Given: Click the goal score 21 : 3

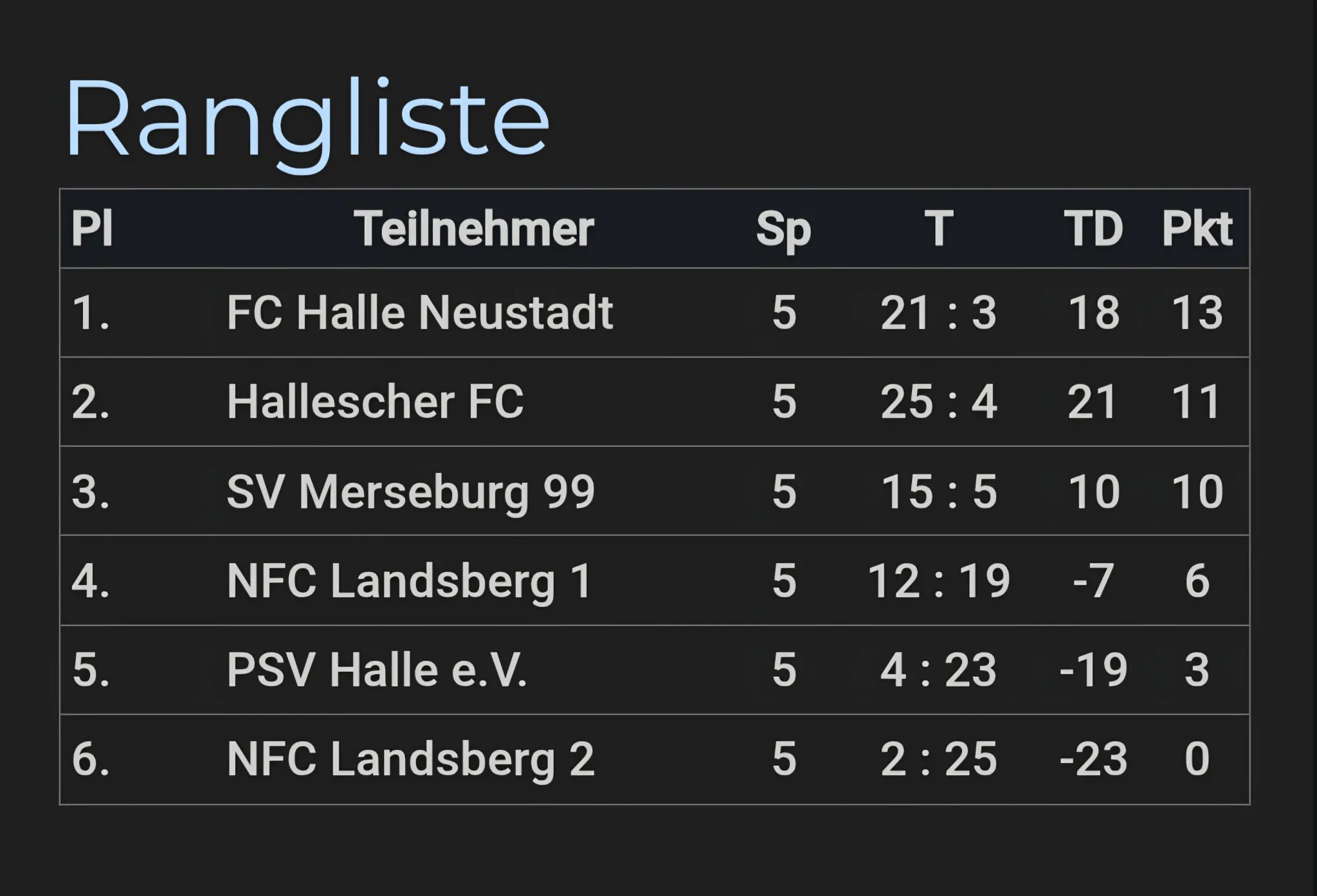Looking at the screenshot, I should (x=938, y=313).
